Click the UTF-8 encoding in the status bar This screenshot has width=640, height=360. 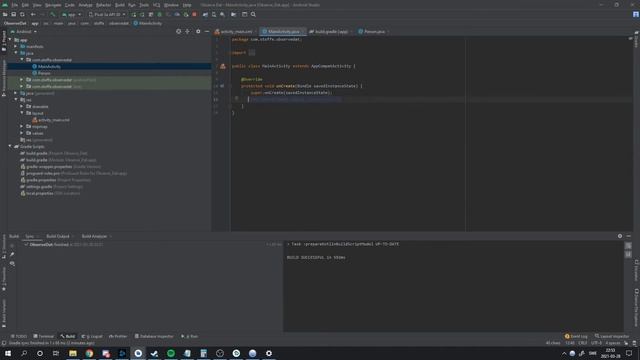tap(596, 343)
